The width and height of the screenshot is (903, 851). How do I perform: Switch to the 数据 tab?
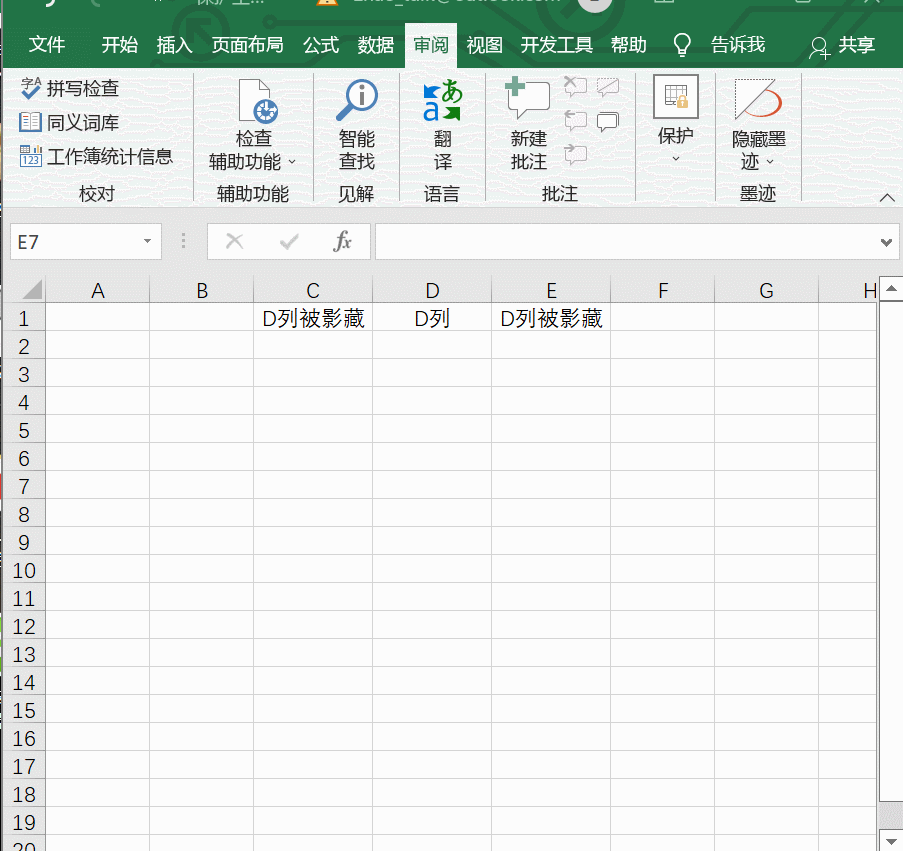tap(375, 45)
